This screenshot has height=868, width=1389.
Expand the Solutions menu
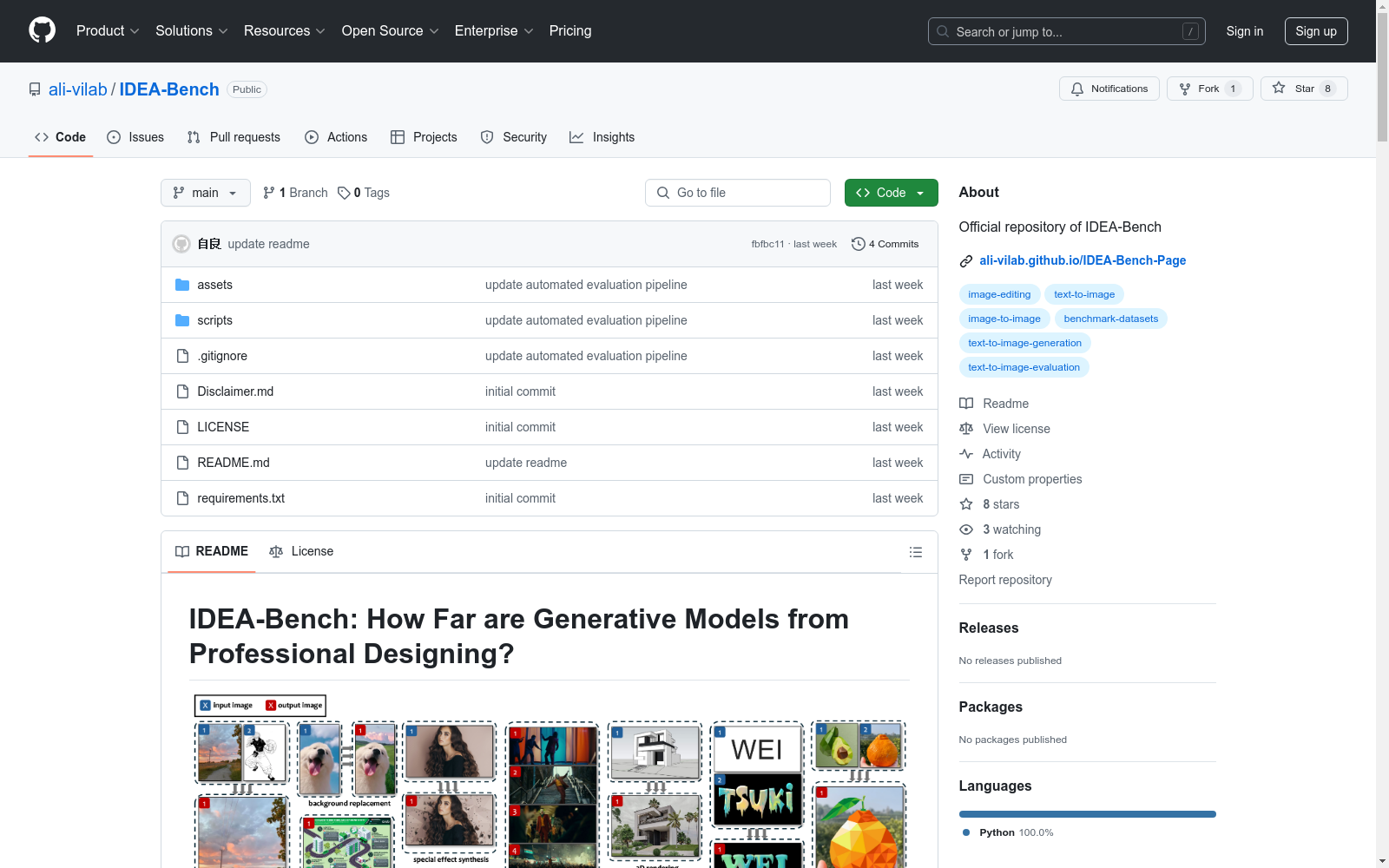pyautogui.click(x=192, y=30)
